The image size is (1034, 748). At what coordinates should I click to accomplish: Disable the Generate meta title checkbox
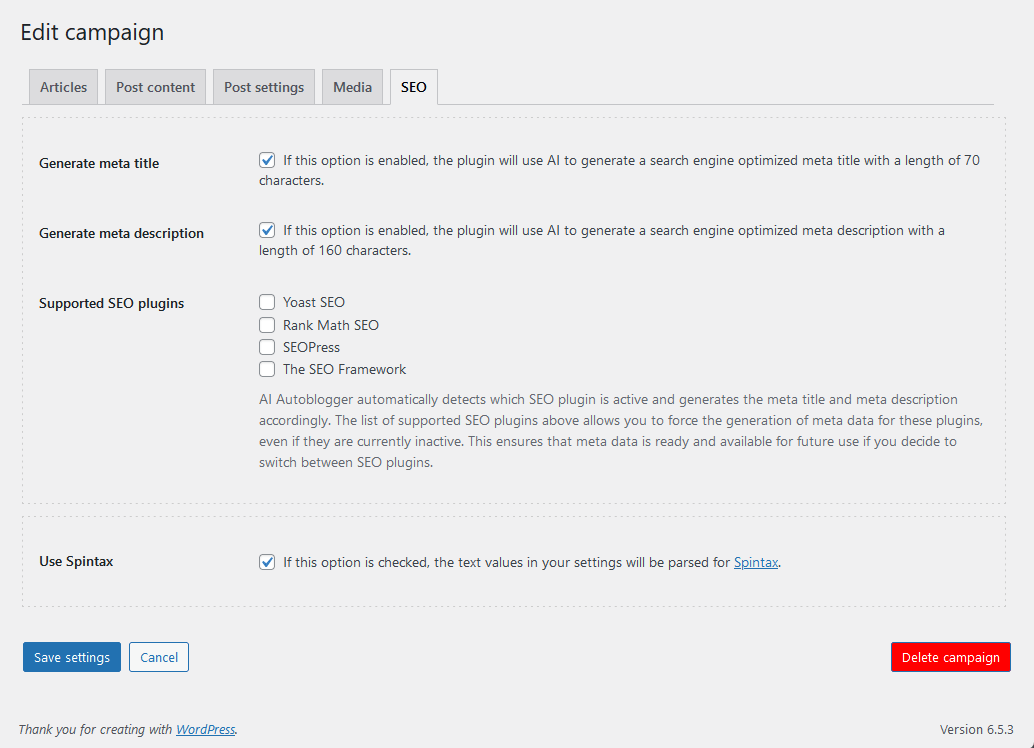coord(267,160)
